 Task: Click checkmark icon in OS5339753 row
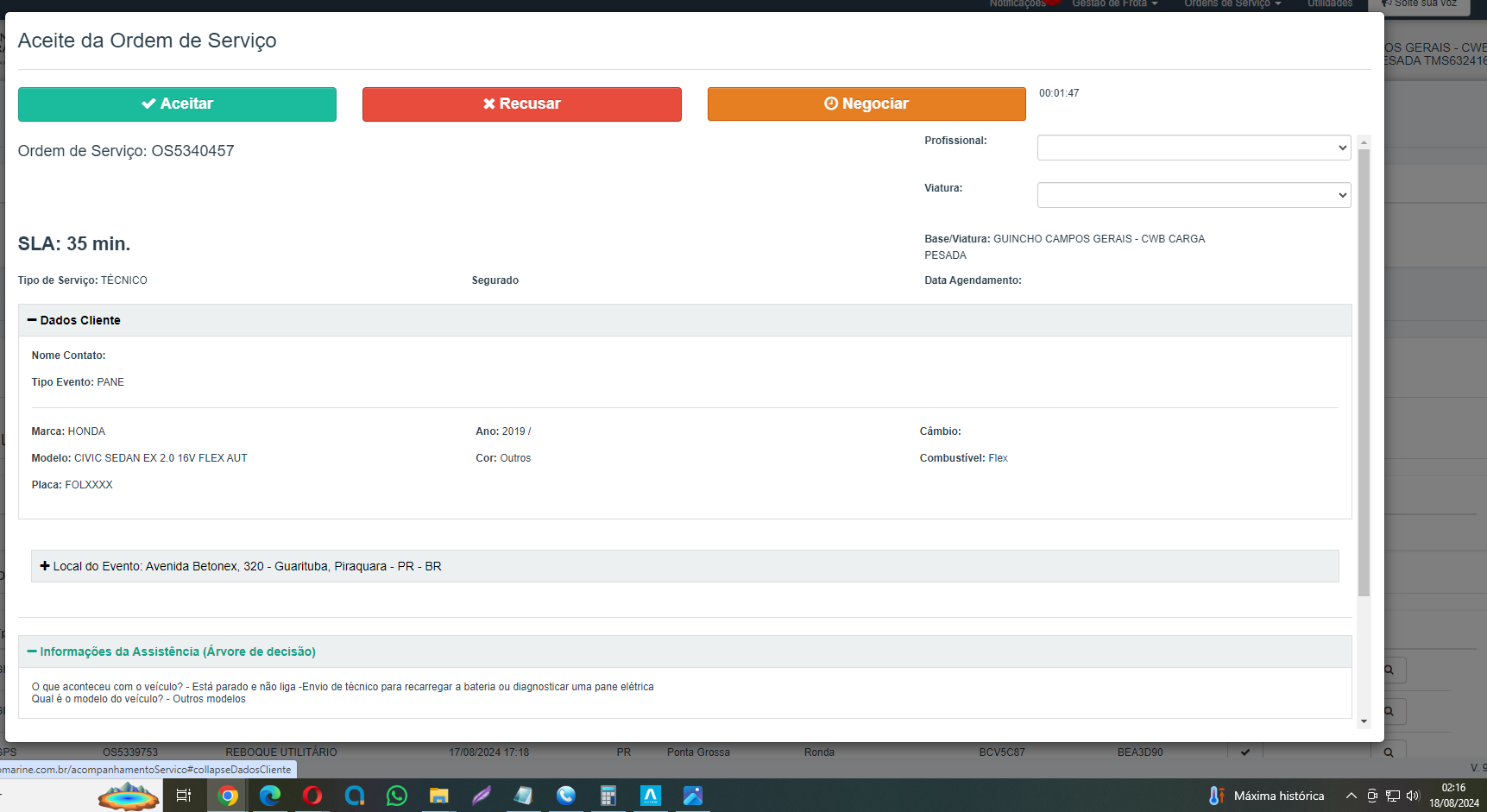coord(1245,752)
